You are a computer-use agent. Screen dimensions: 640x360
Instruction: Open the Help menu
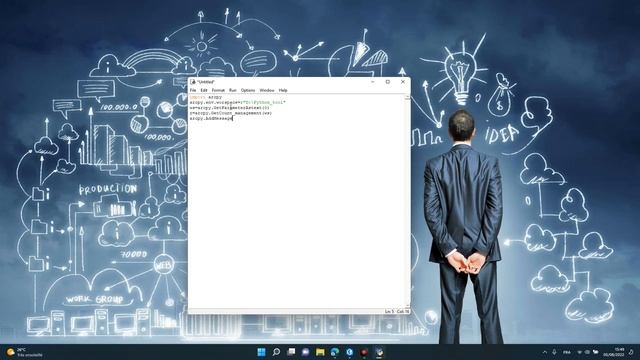coord(283,90)
